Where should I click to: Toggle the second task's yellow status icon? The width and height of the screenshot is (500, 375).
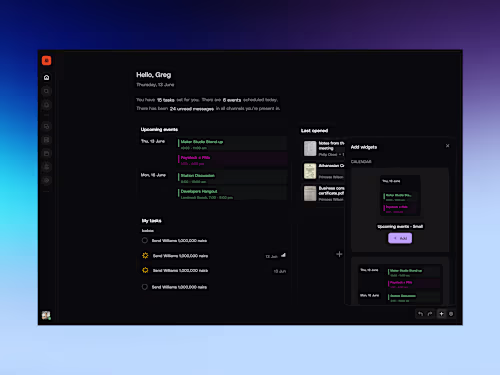click(145, 256)
